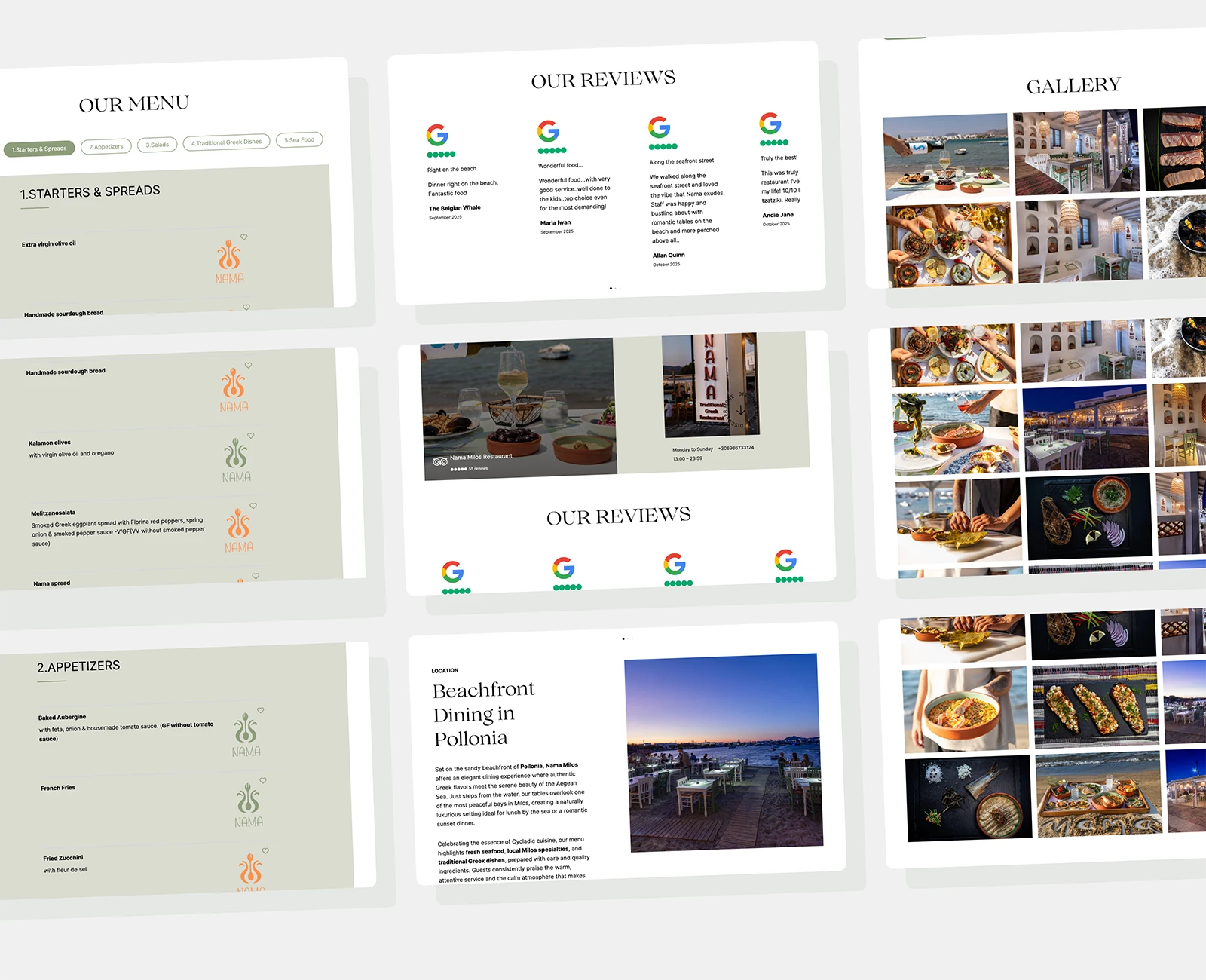Click the green NAMA logo next to French Fries
This screenshot has width=1206, height=980.
coord(248,805)
